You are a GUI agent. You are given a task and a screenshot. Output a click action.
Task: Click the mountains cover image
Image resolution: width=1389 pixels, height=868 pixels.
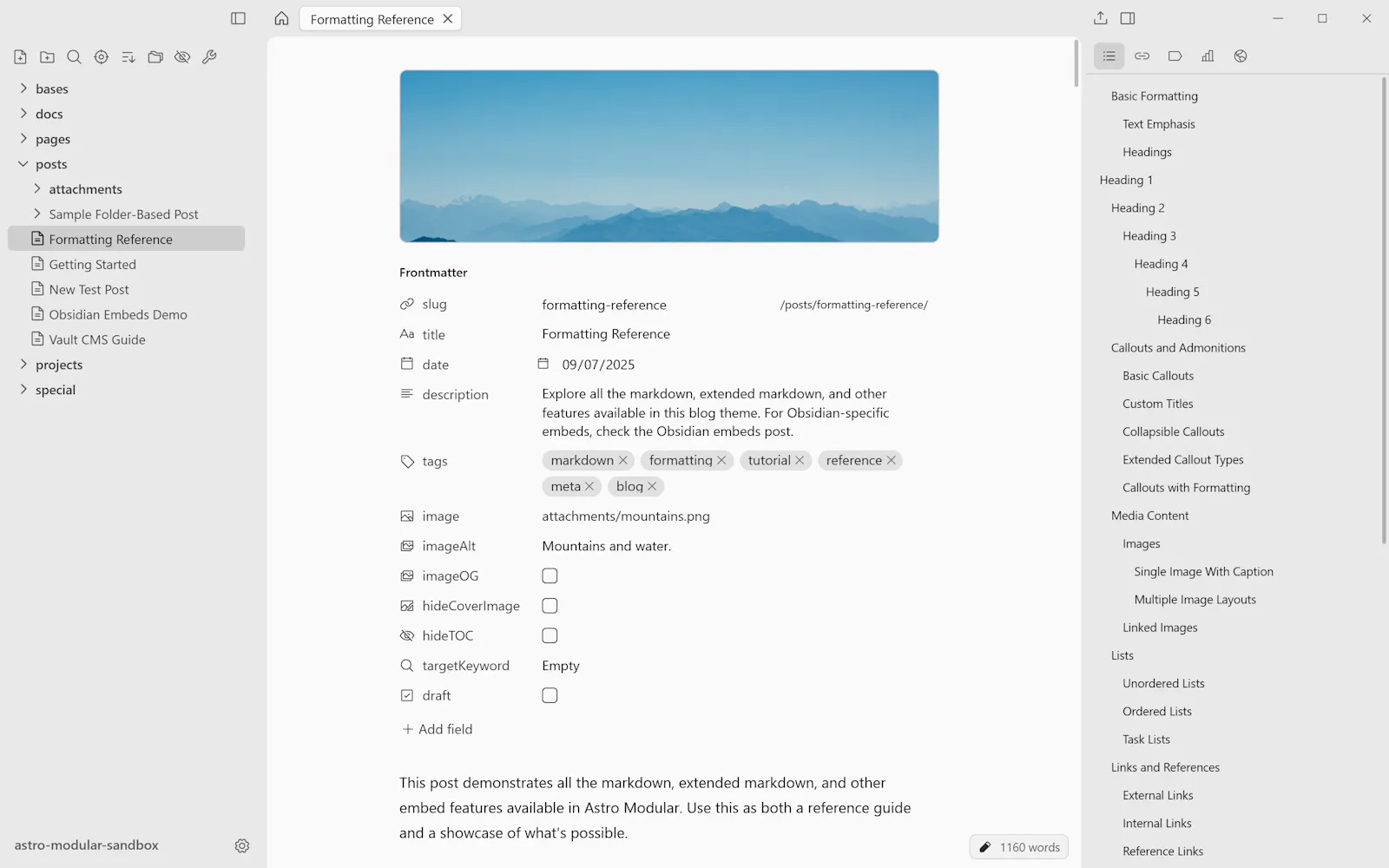[669, 156]
